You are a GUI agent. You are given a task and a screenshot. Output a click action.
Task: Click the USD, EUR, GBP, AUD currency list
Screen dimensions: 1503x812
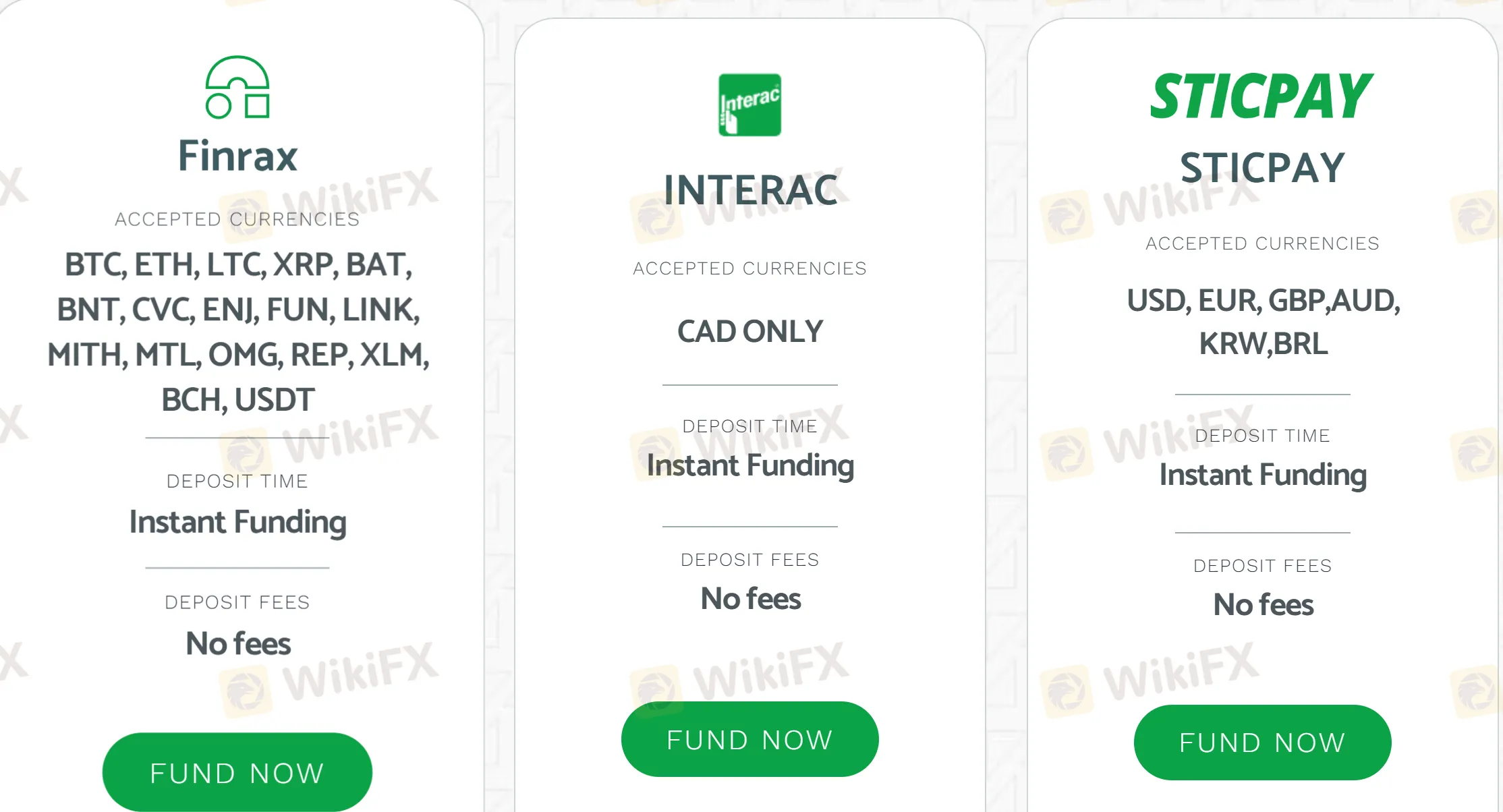tap(1263, 322)
